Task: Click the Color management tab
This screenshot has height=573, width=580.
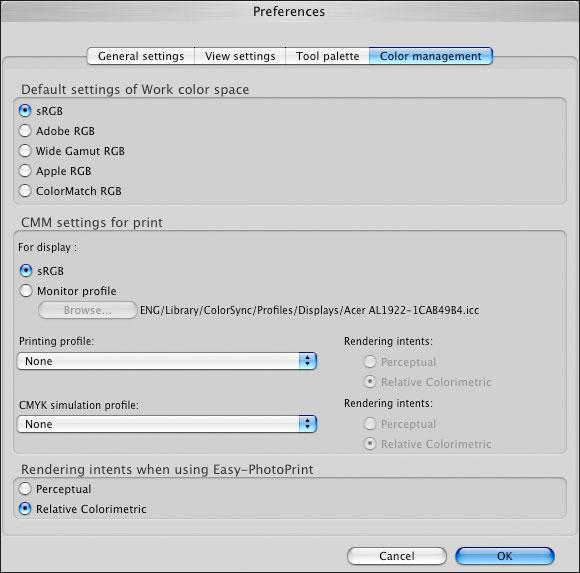Action: (431, 56)
